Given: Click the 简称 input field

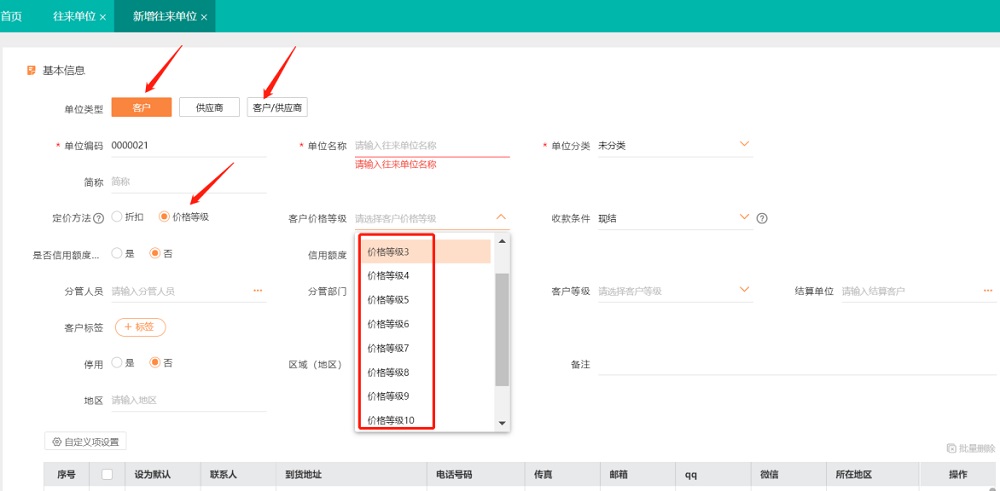Looking at the screenshot, I should point(189,182).
